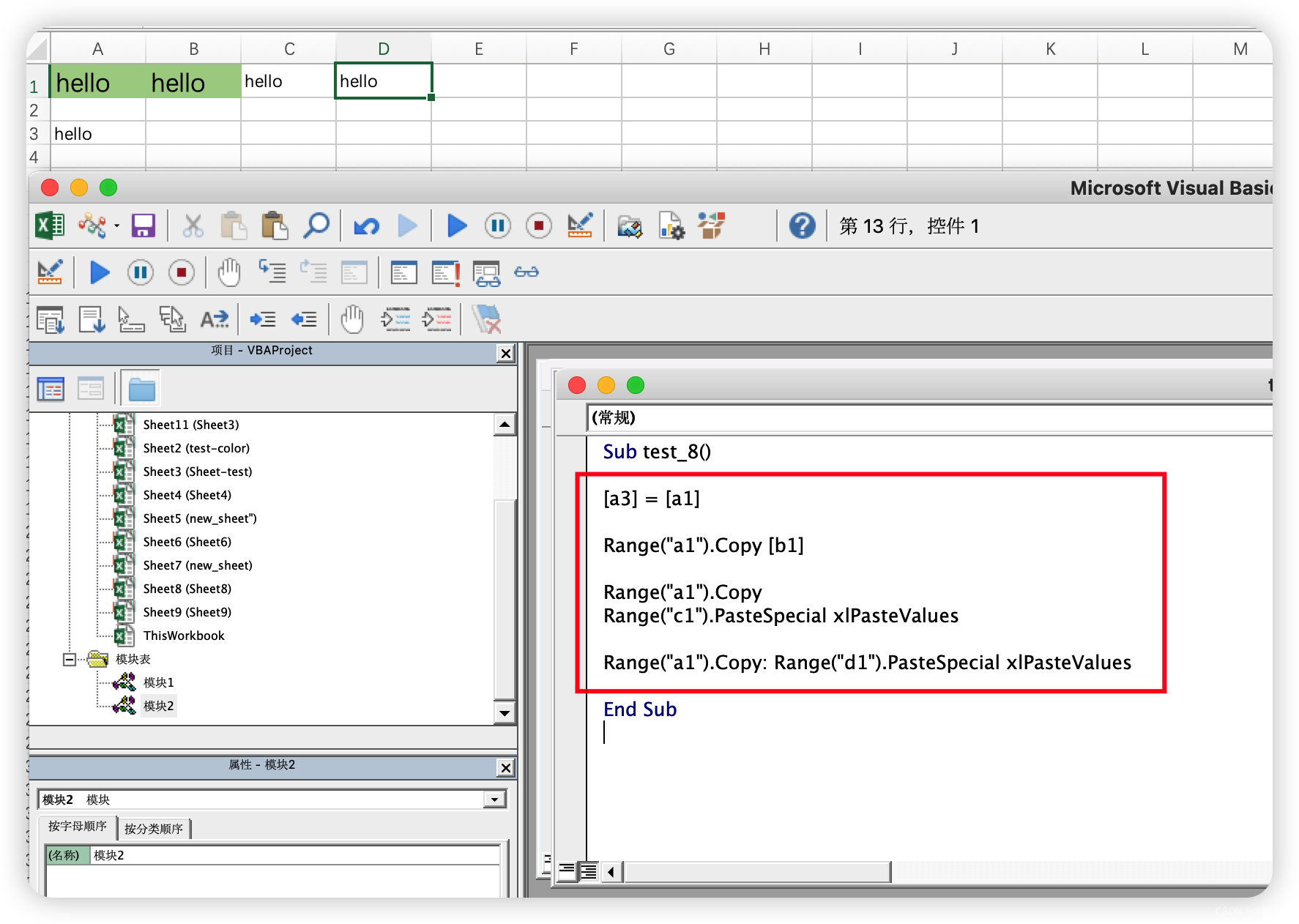1299x924 pixels.
Task: Close the 项目 - VBAProject panel
Action: point(505,354)
